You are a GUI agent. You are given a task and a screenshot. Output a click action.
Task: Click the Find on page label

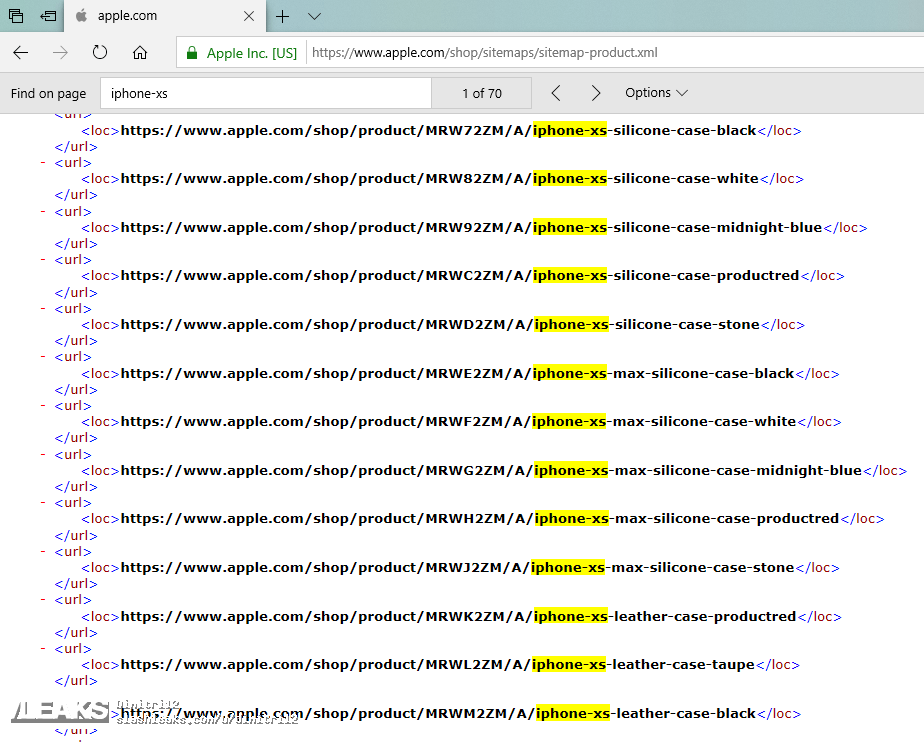(48, 93)
